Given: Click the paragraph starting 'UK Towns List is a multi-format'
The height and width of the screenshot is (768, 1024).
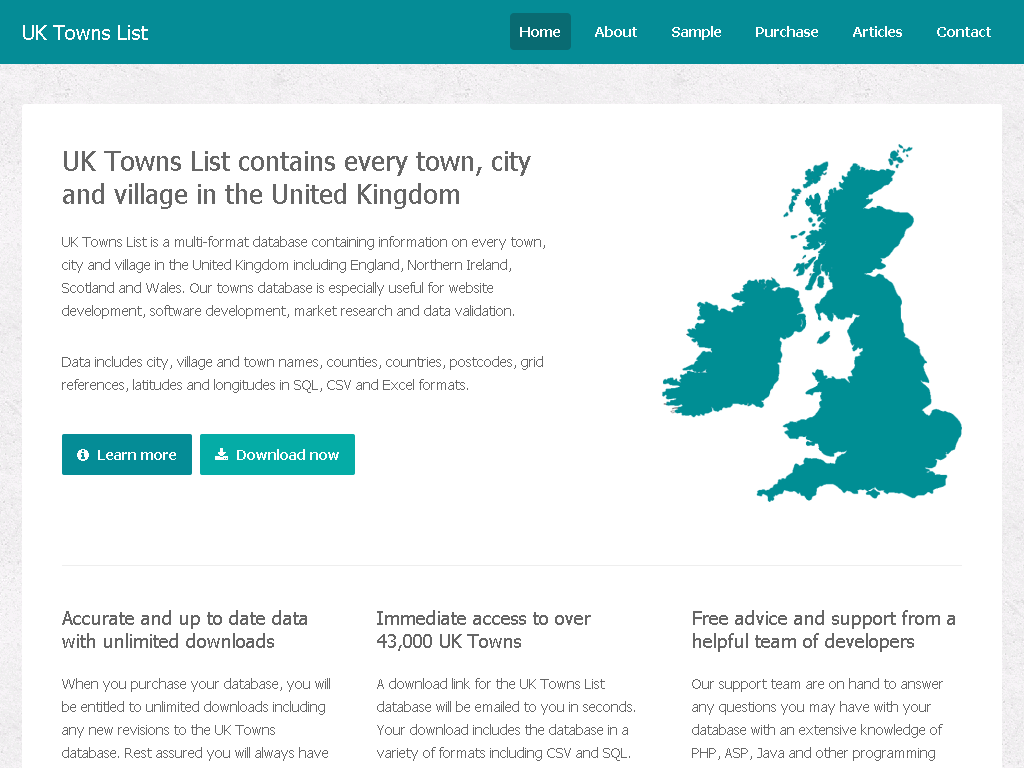Looking at the screenshot, I should pos(304,276).
